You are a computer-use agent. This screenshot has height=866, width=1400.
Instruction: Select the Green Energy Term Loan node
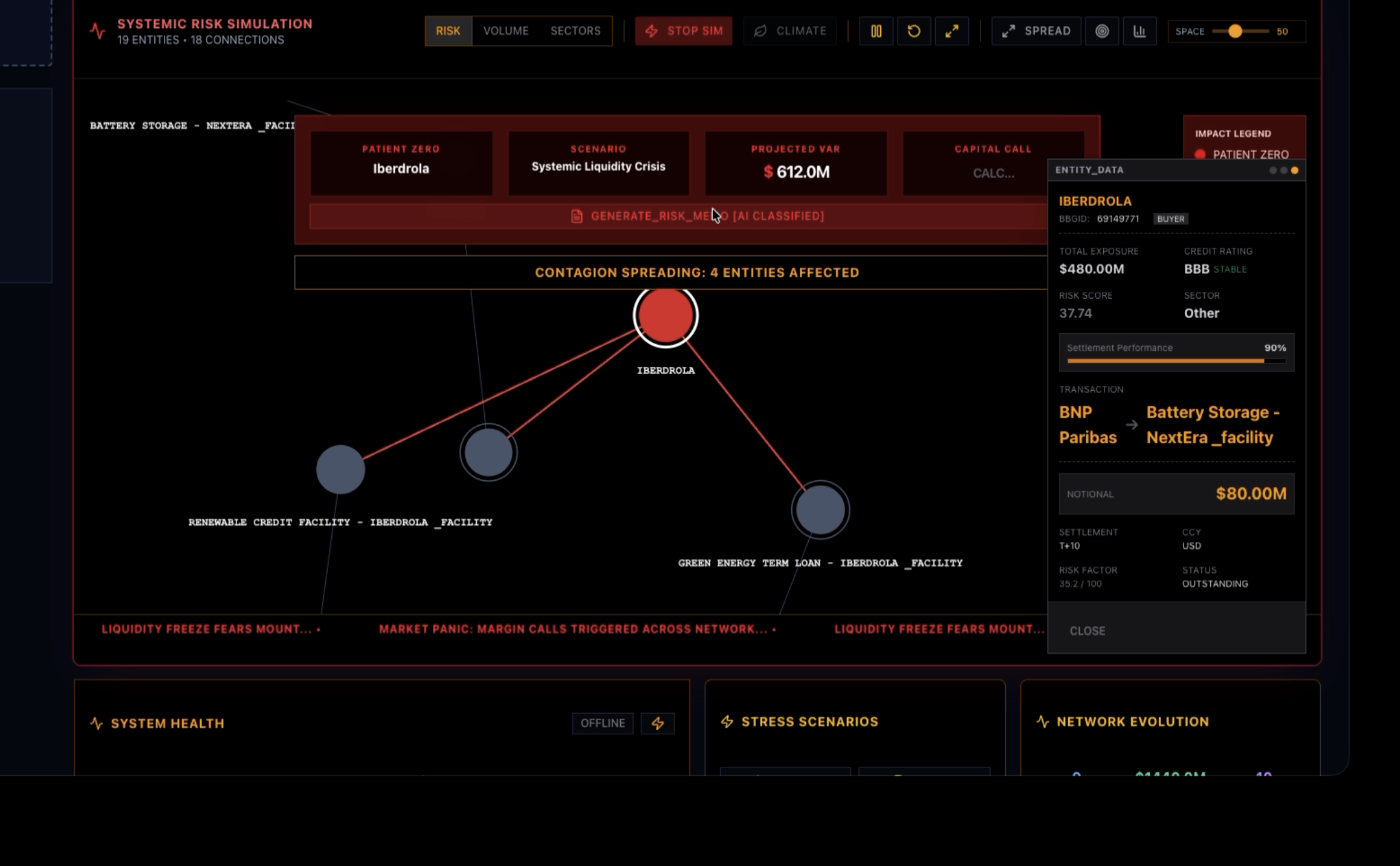820,510
